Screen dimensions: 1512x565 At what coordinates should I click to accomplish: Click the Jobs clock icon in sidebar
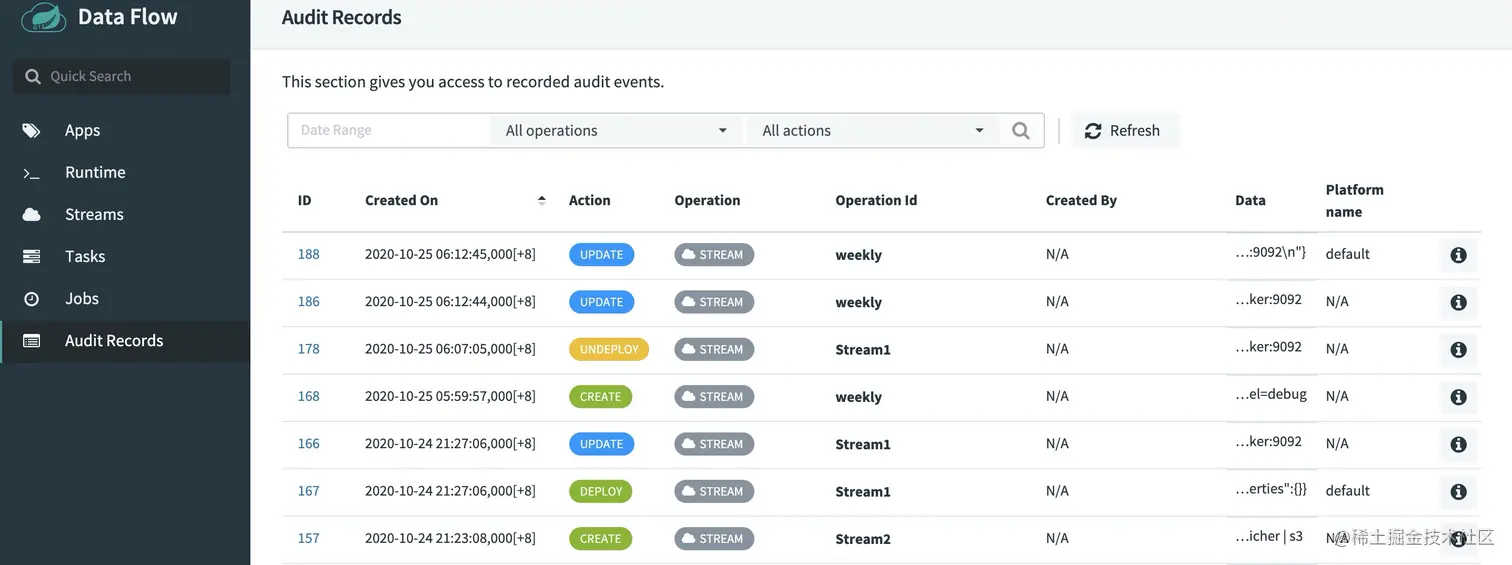point(32,299)
